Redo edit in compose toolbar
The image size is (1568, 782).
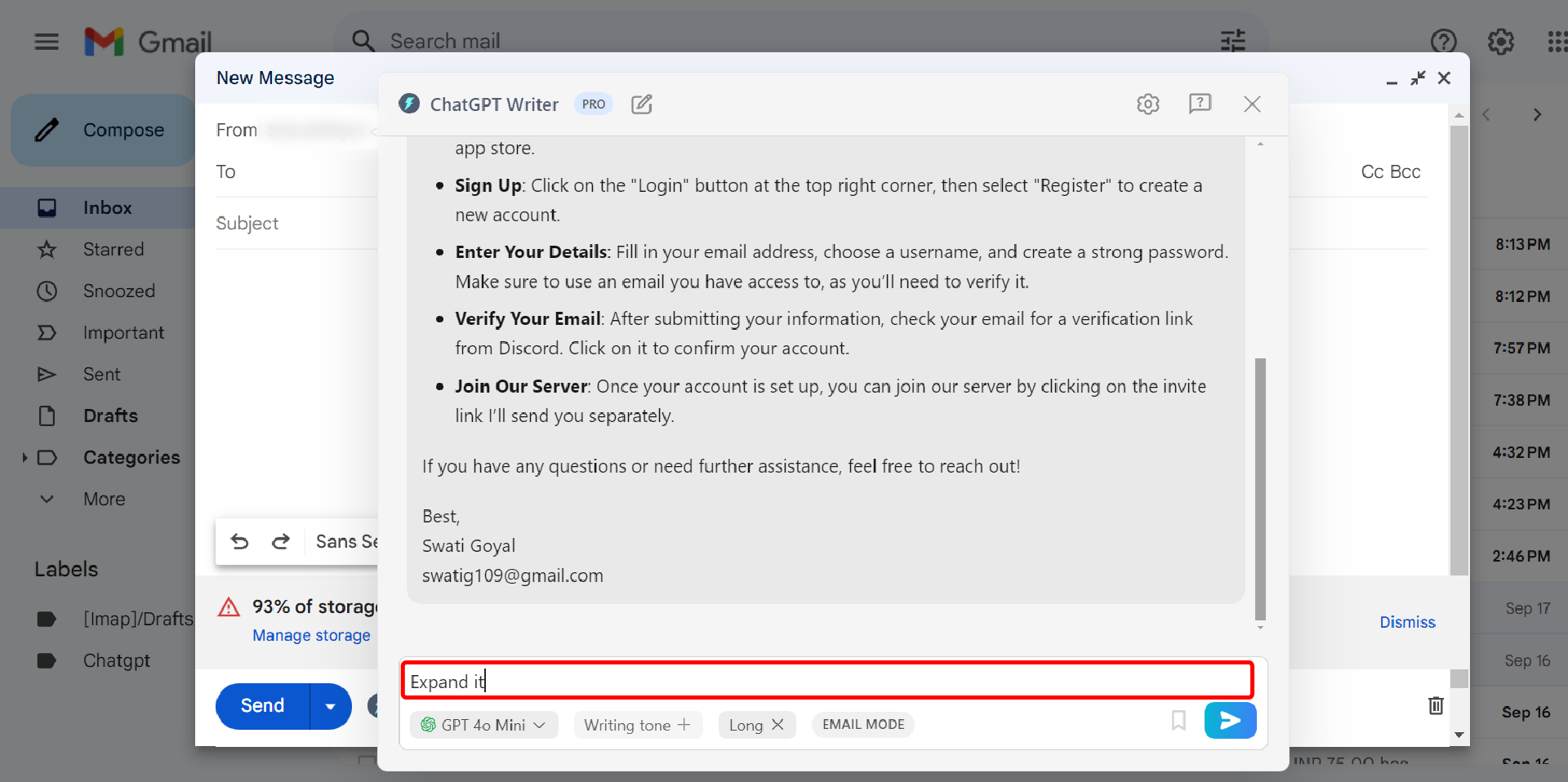pos(281,541)
